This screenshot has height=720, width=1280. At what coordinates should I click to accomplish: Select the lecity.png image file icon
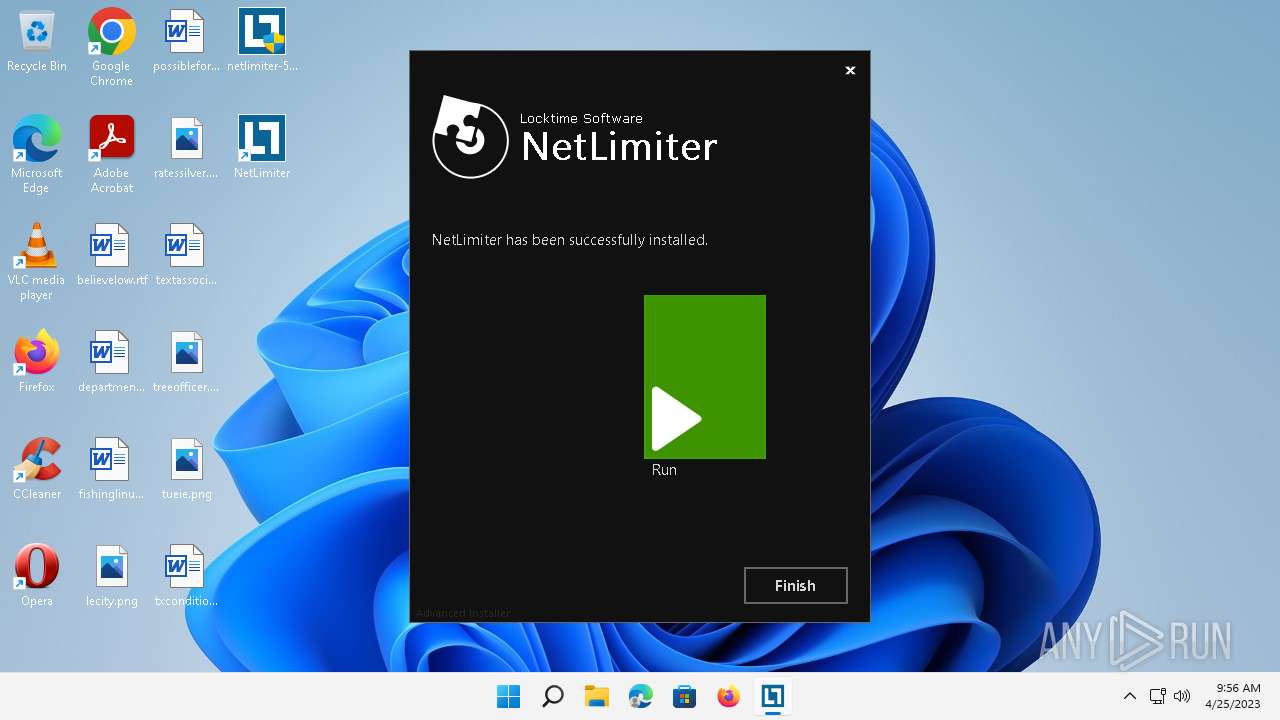click(112, 577)
